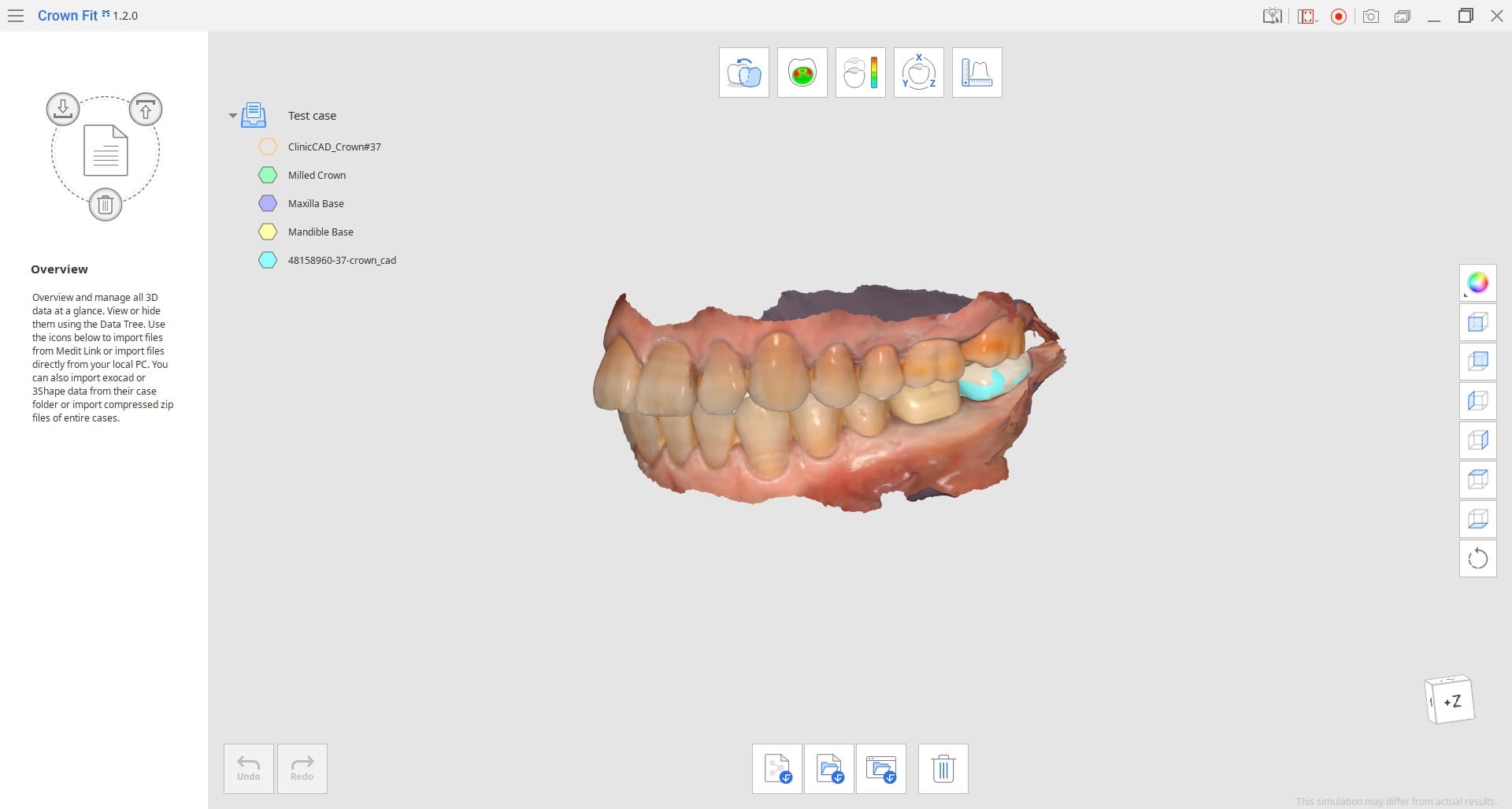This screenshot has height=809, width=1512.
Task: Open the crown alignment tool icon
Action: click(743, 72)
